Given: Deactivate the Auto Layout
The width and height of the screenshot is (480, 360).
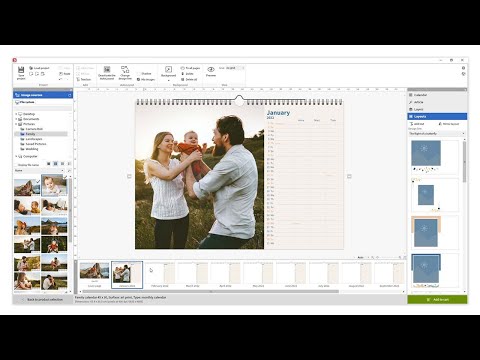Looking at the screenshot, I should point(107,73).
